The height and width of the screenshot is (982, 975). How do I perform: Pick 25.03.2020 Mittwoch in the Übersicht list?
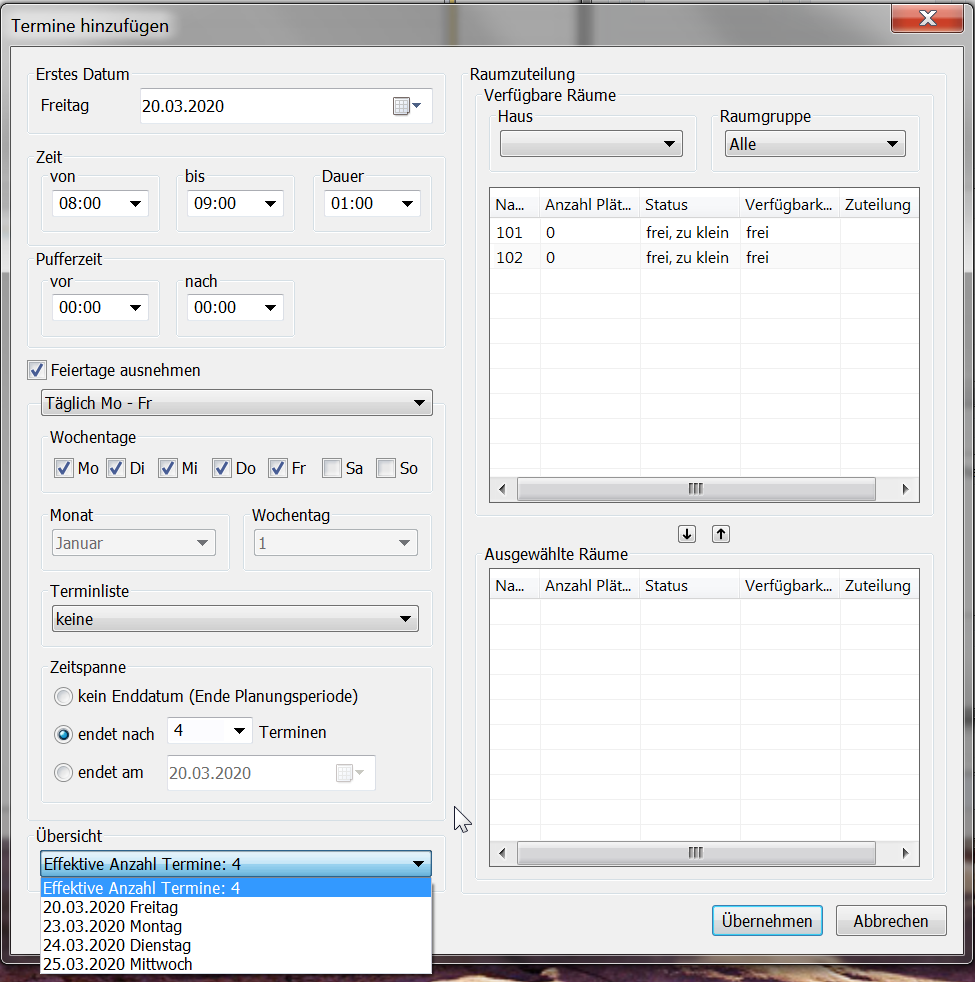click(117, 964)
